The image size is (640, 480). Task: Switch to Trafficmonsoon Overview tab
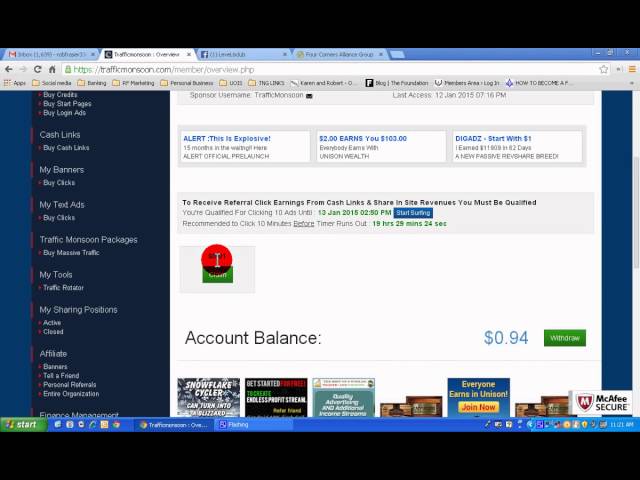pos(147,54)
